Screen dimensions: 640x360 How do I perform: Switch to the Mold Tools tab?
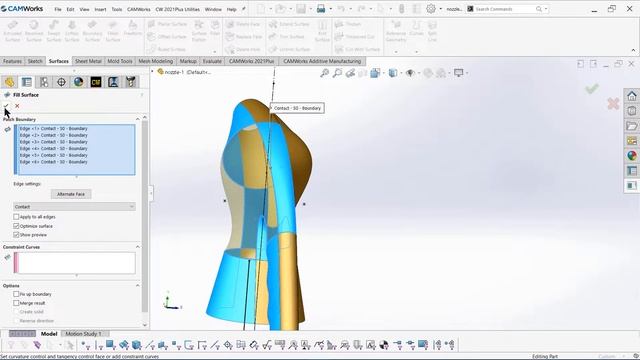pos(120,61)
